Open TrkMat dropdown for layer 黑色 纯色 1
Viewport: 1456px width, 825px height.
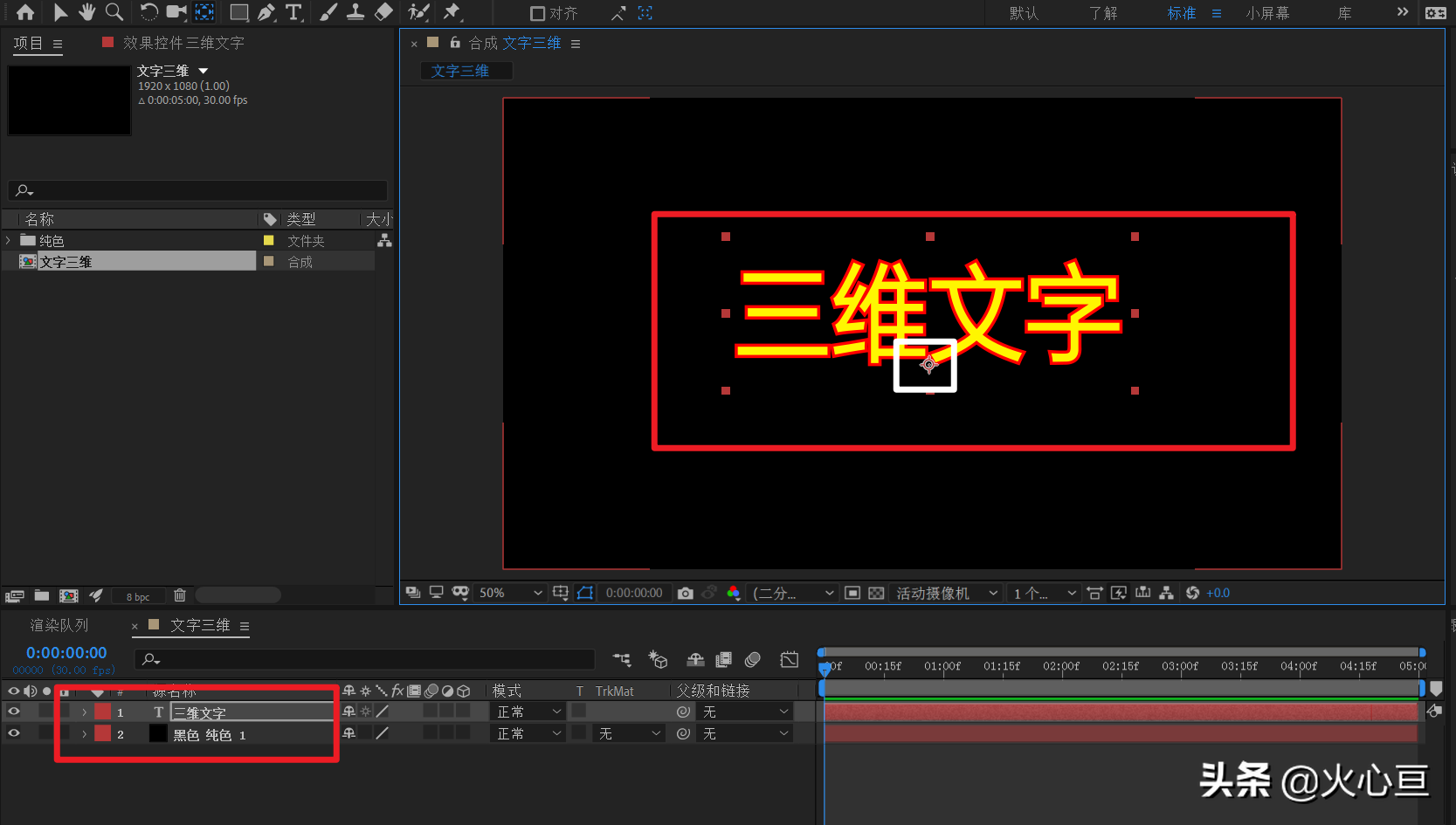tap(629, 733)
